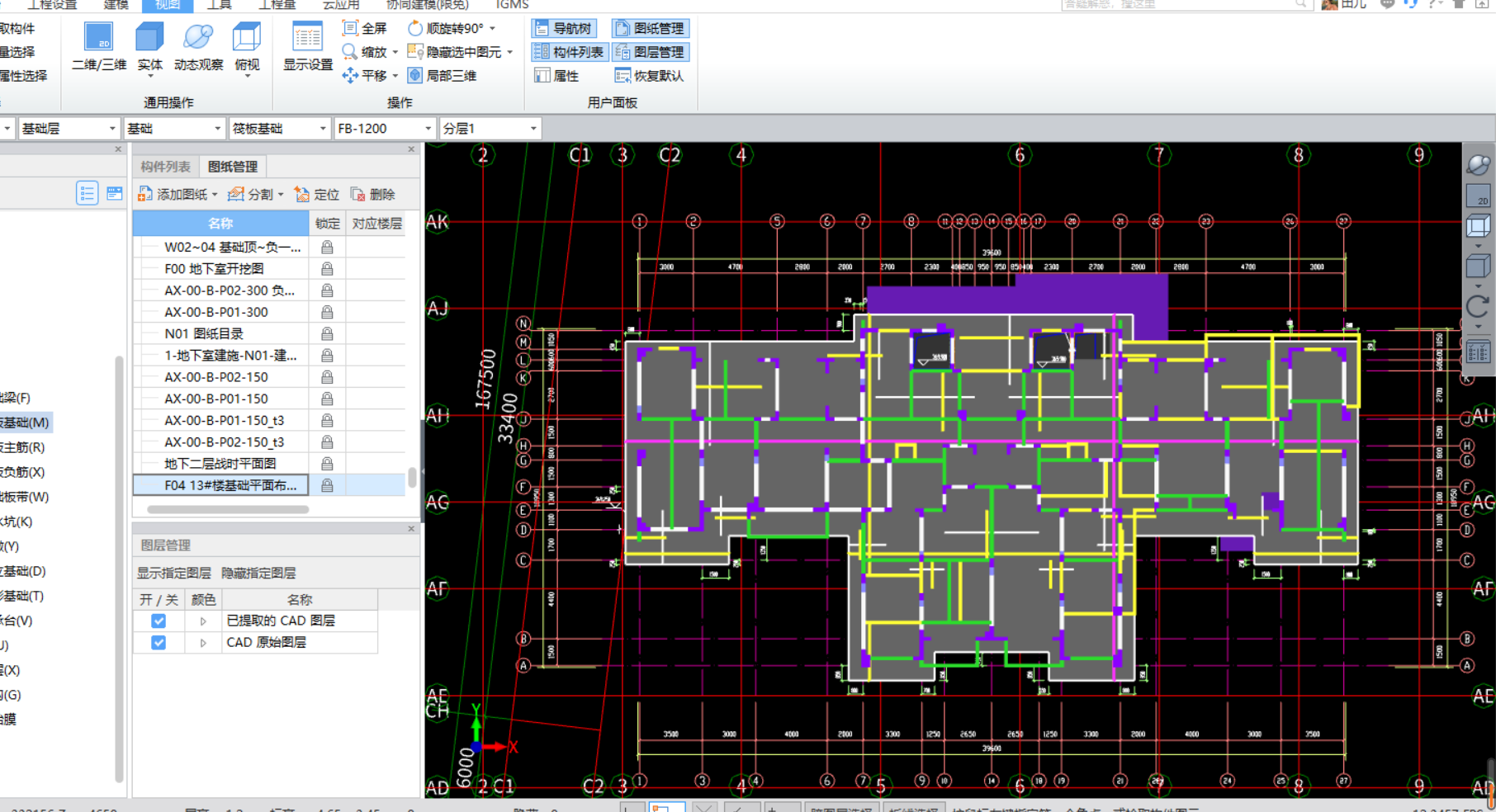Toggle lock for 地下二层战时平面图
1496x812 pixels.
pos(327,464)
